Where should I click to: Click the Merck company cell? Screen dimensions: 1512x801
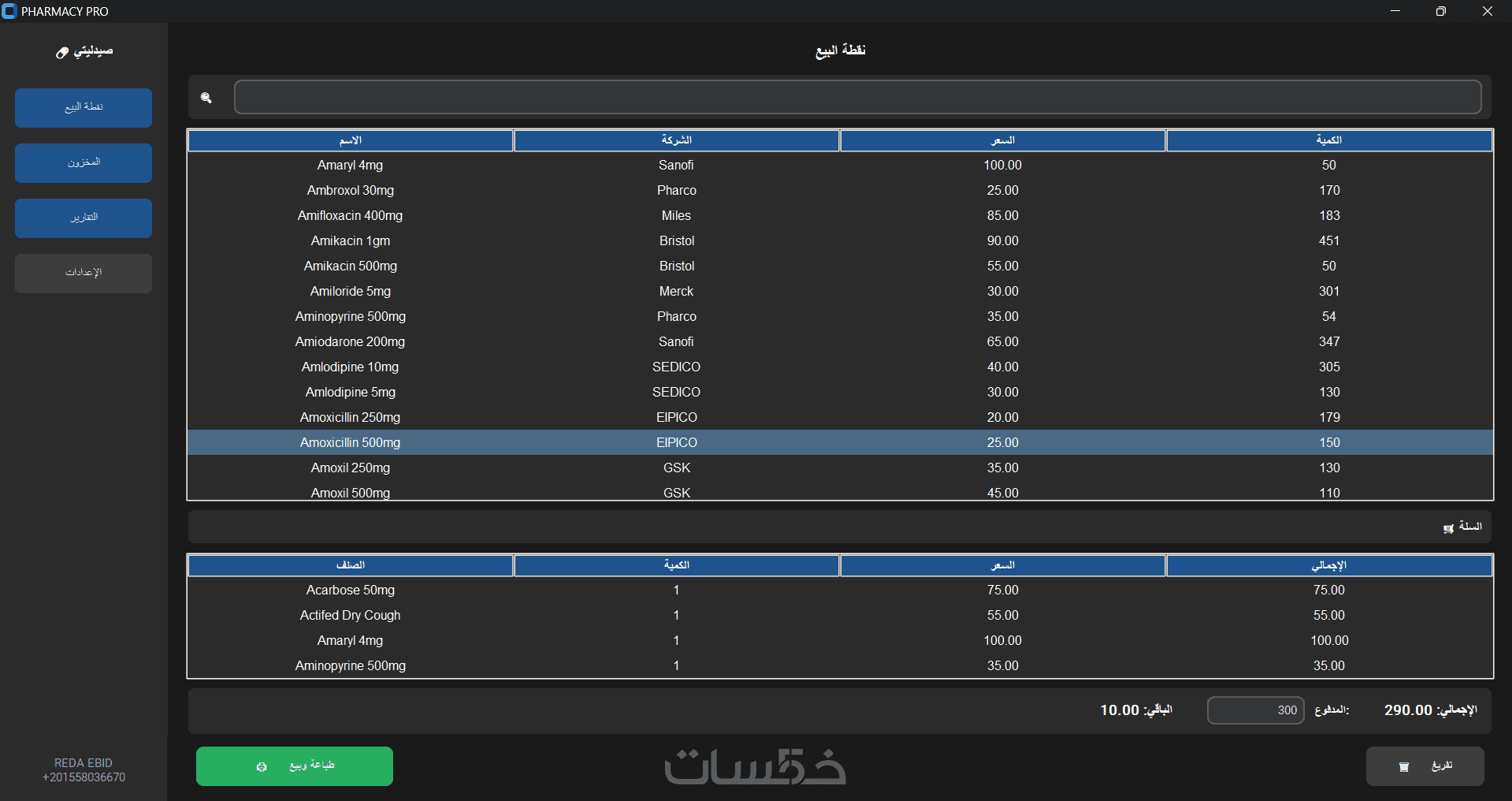677,291
